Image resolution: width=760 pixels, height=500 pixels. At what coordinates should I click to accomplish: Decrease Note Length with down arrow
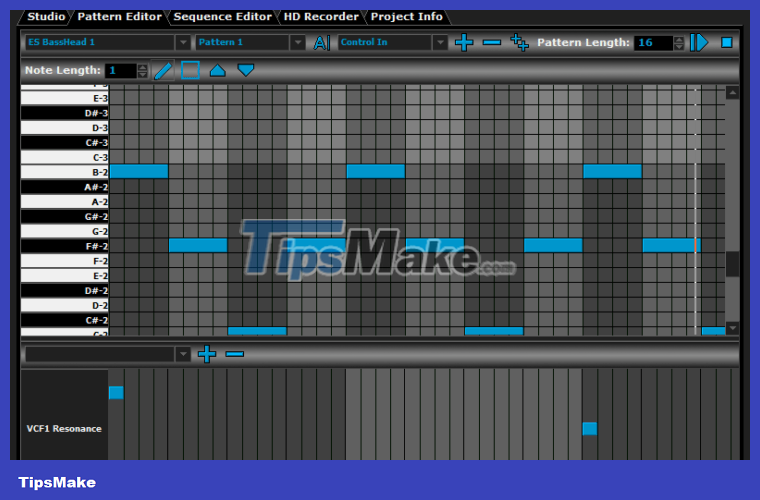click(x=142, y=74)
